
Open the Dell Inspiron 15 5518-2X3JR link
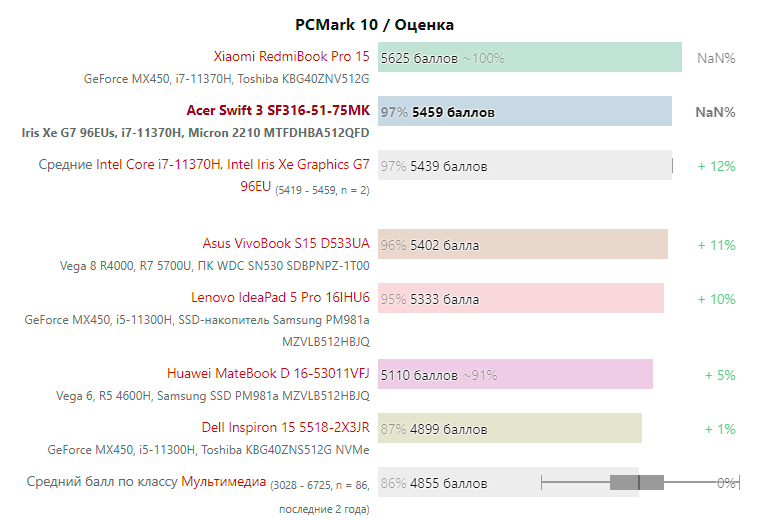click(286, 428)
